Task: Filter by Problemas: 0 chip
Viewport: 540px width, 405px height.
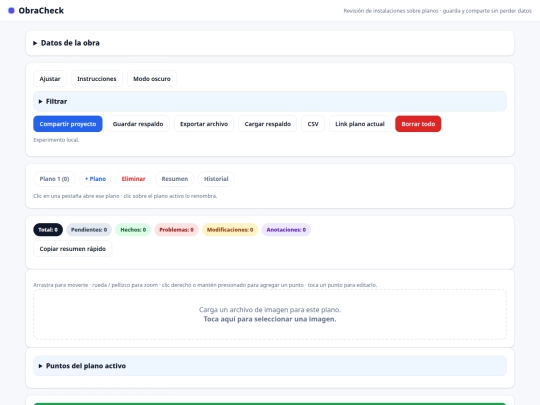Action: [x=176, y=230]
